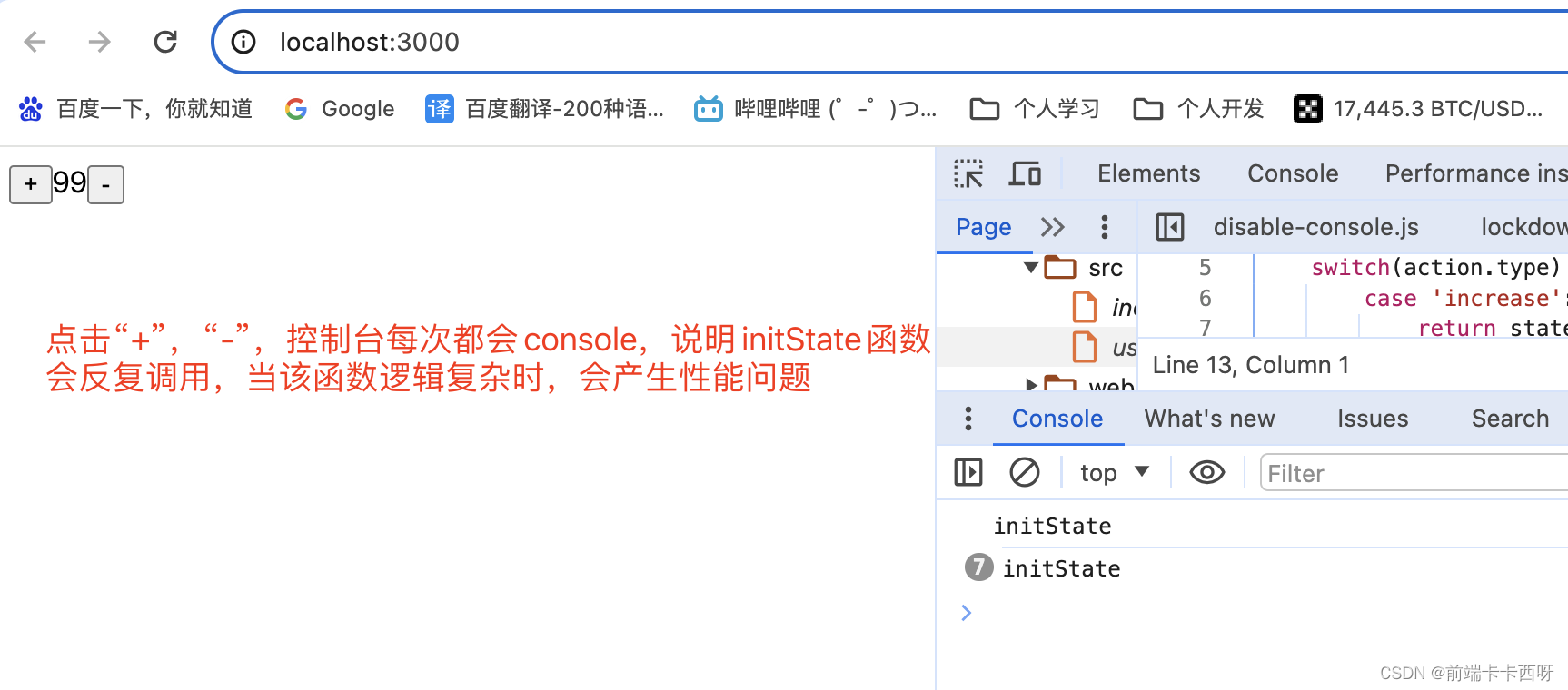This screenshot has width=1568, height=690.
Task: Open the What's new drawer tab
Action: coord(1209,419)
